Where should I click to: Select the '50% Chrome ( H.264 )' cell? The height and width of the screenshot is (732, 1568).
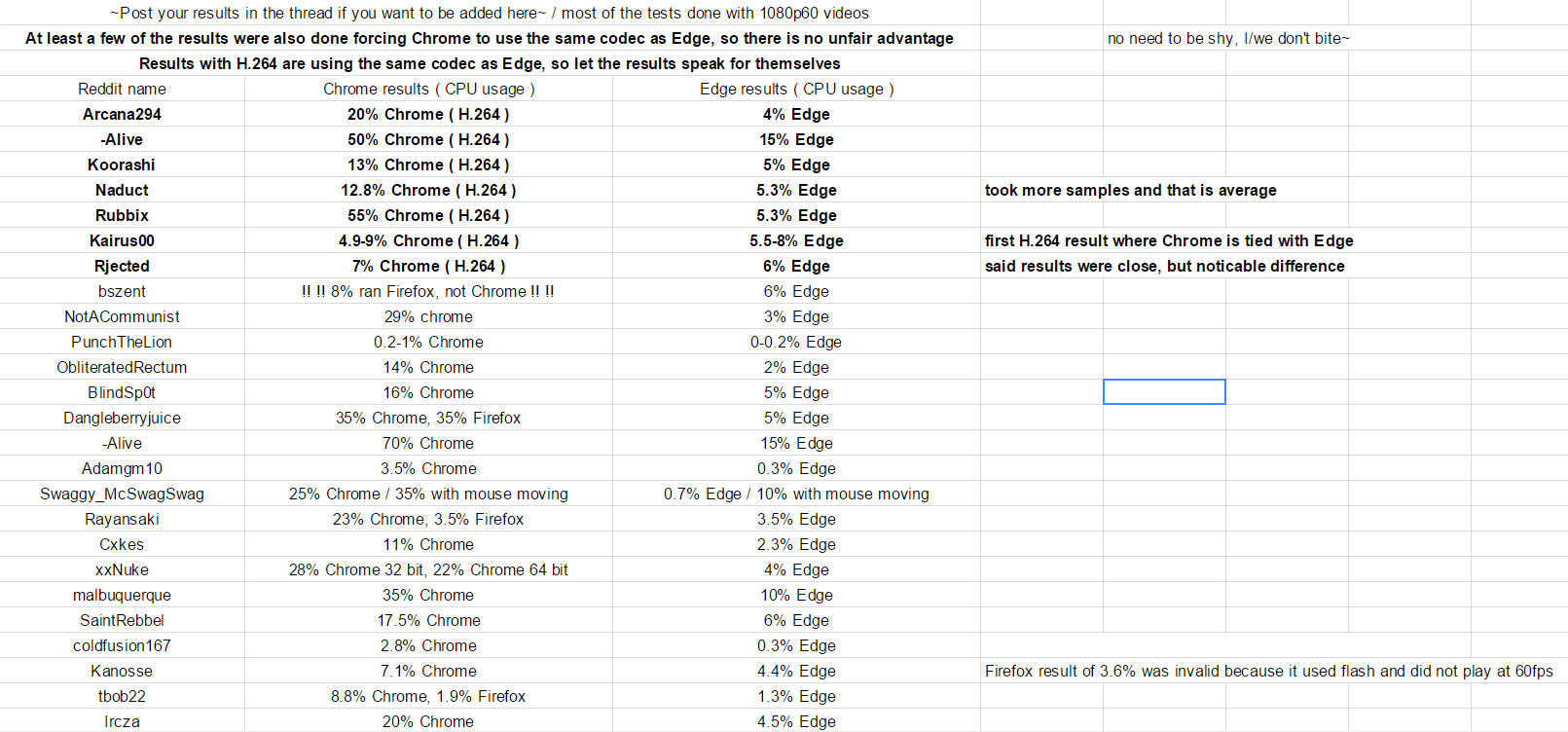(428, 139)
